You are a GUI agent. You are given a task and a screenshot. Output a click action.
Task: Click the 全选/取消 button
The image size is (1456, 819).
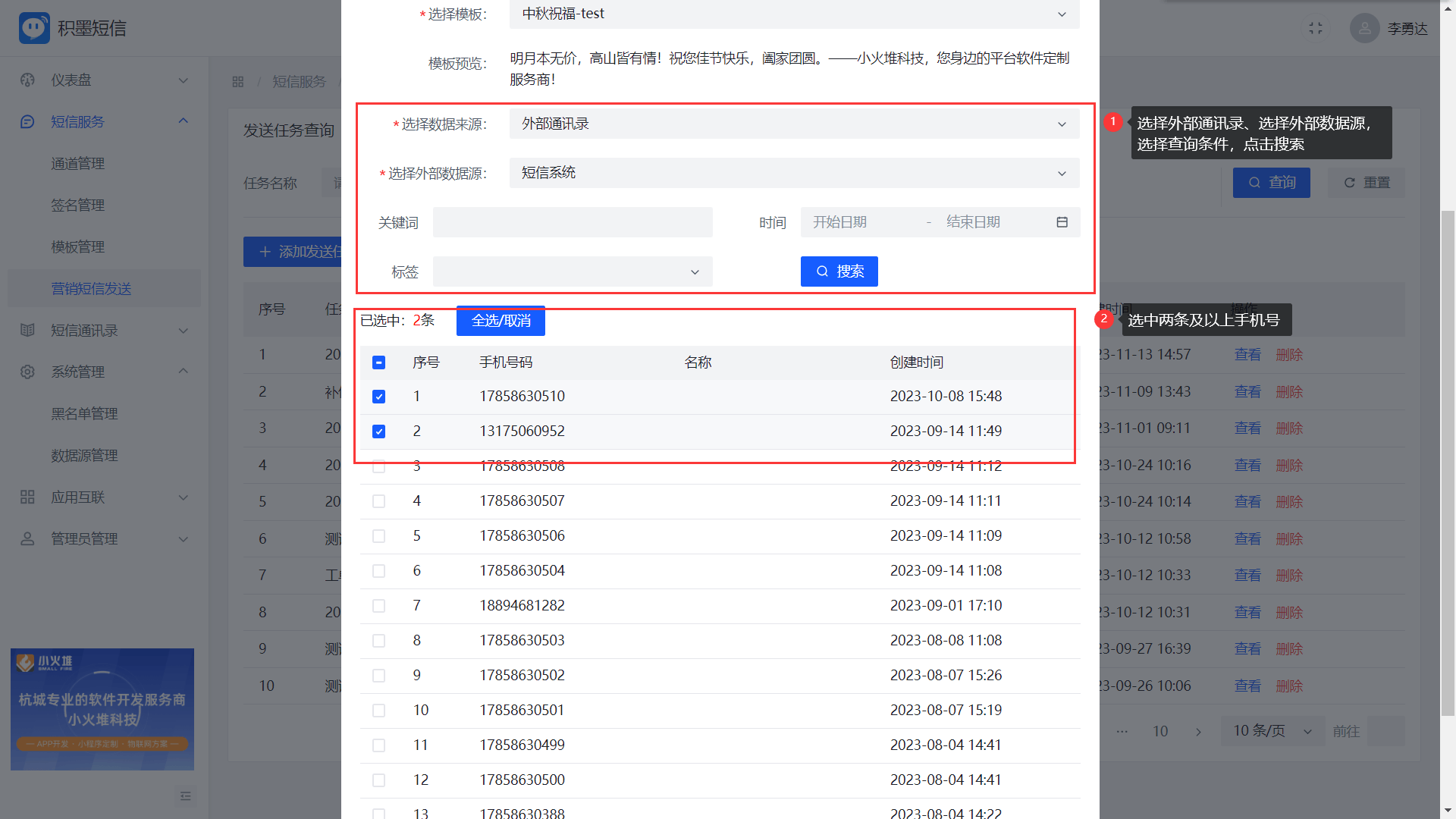500,321
